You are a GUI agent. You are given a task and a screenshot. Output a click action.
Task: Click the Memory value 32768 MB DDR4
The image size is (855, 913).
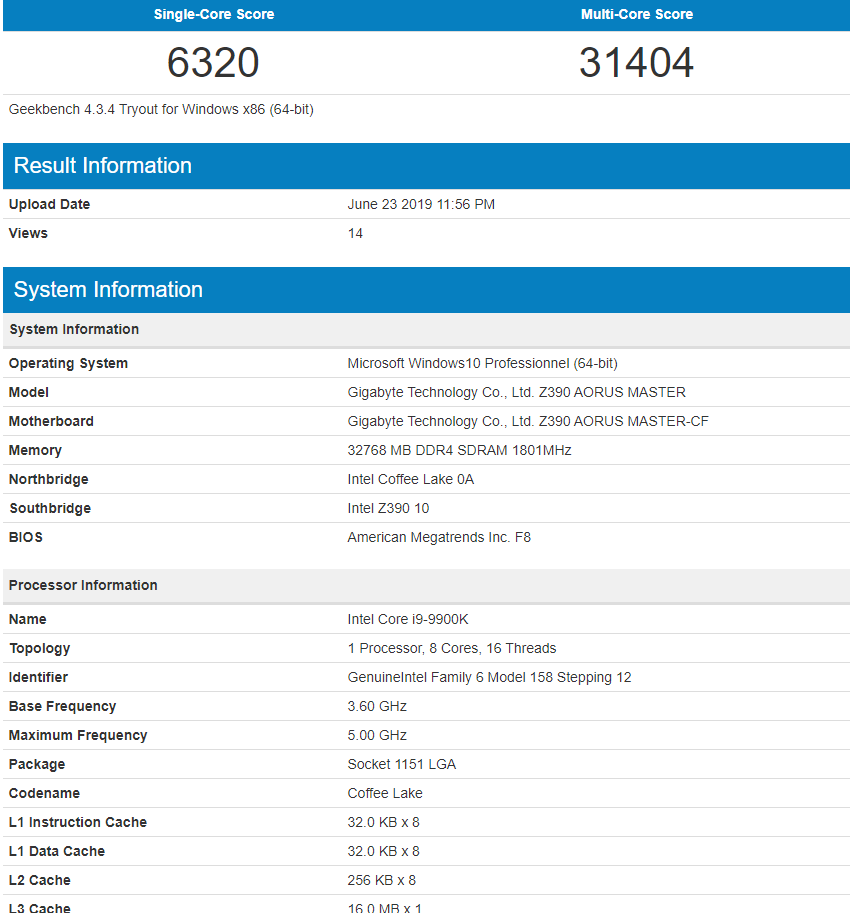(459, 450)
